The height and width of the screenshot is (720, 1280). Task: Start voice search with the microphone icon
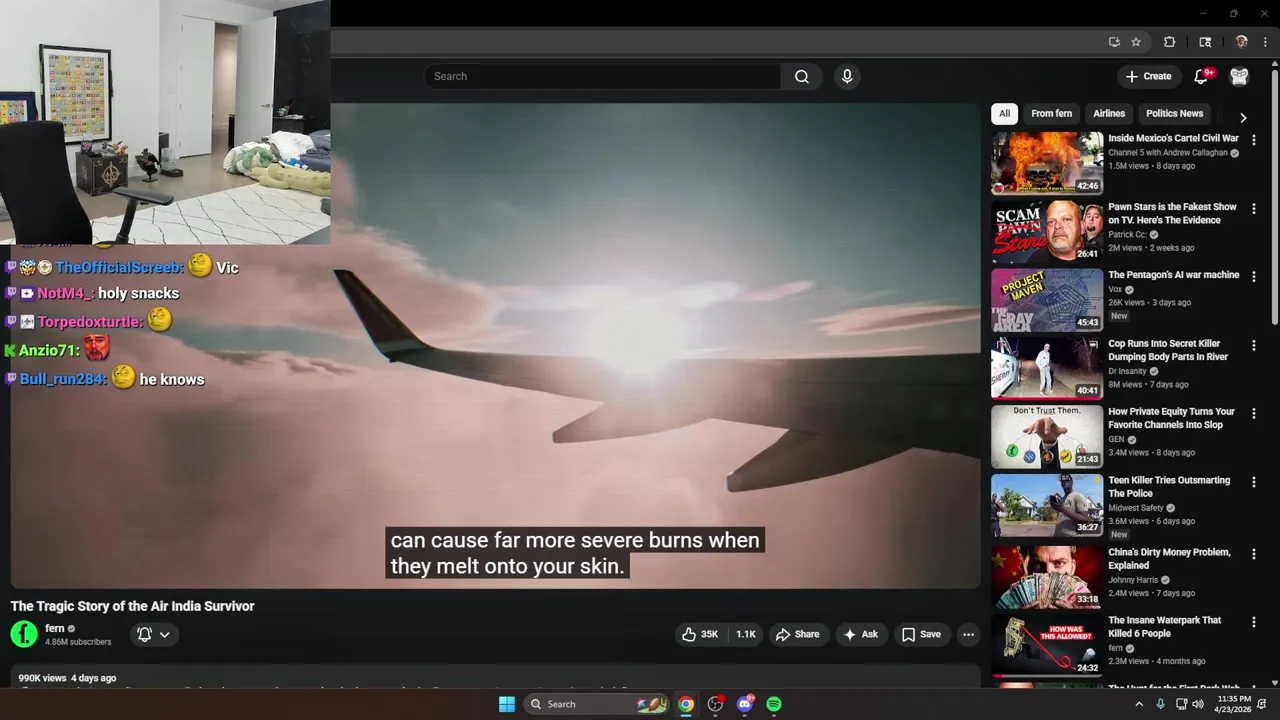click(847, 76)
